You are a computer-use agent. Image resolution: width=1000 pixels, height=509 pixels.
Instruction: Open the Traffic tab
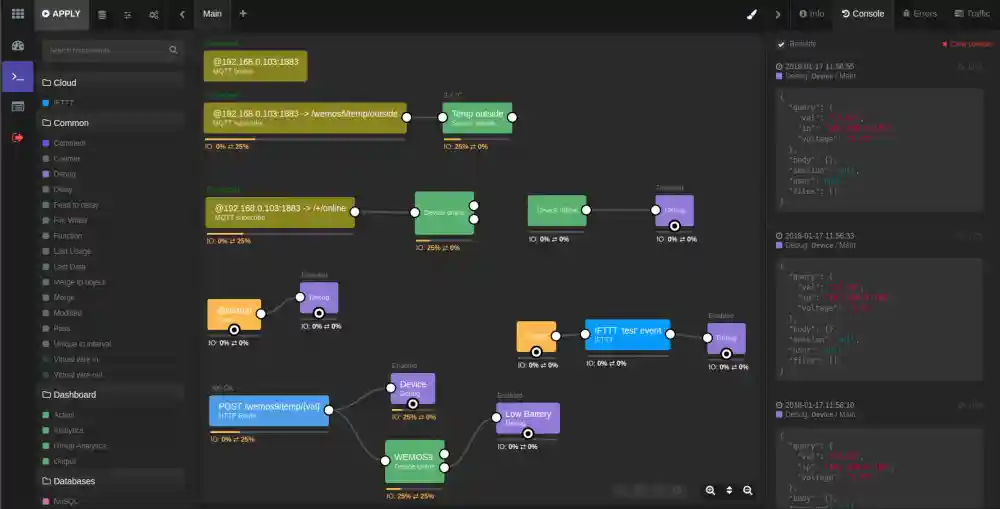[x=972, y=14]
